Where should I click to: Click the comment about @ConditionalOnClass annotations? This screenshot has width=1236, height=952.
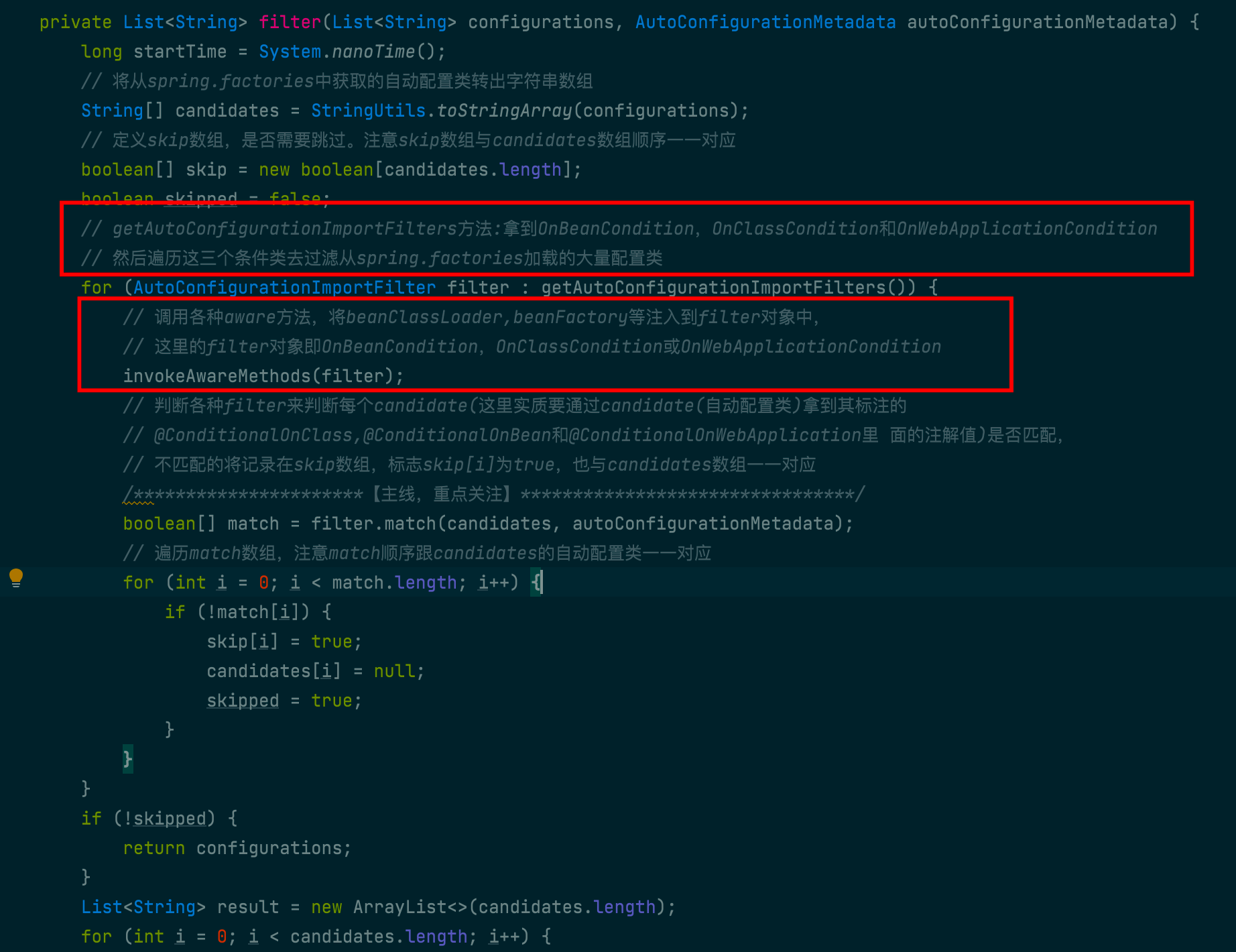(x=593, y=435)
